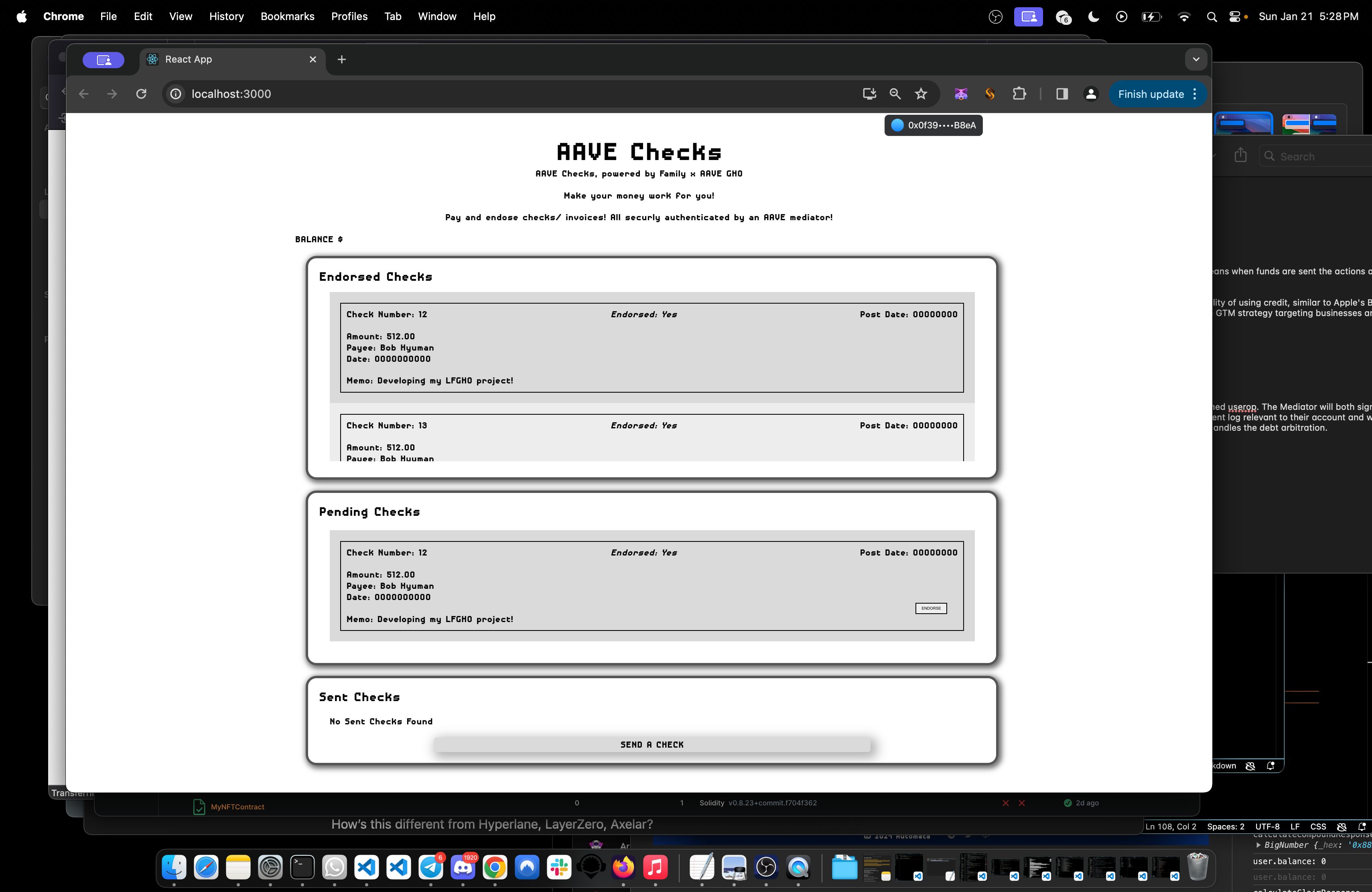Open Chrome three-dot menu
Image resolution: width=1372 pixels, height=892 pixels.
click(1195, 94)
